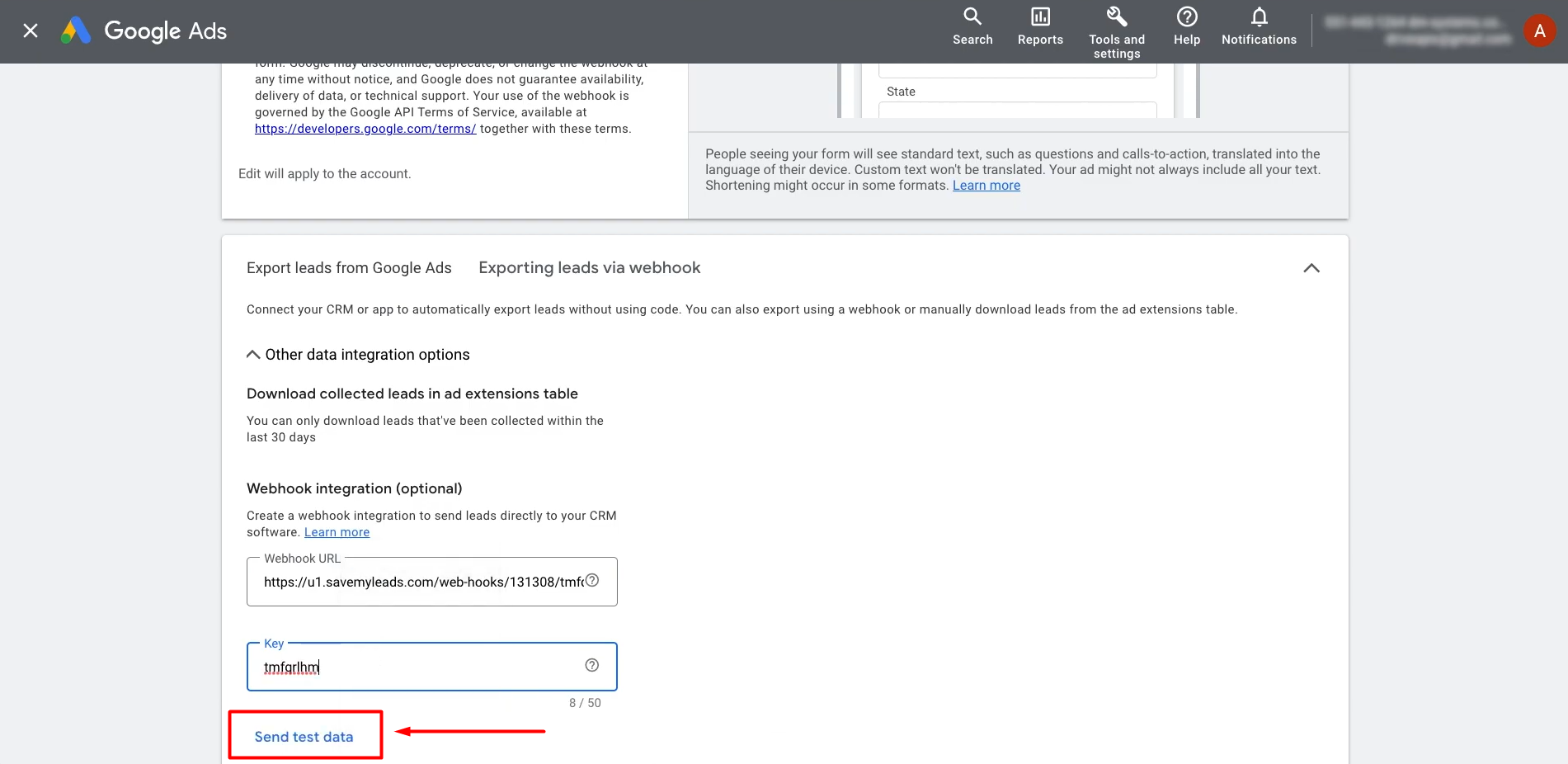
Task: Close the editor with the X button
Action: tap(31, 31)
